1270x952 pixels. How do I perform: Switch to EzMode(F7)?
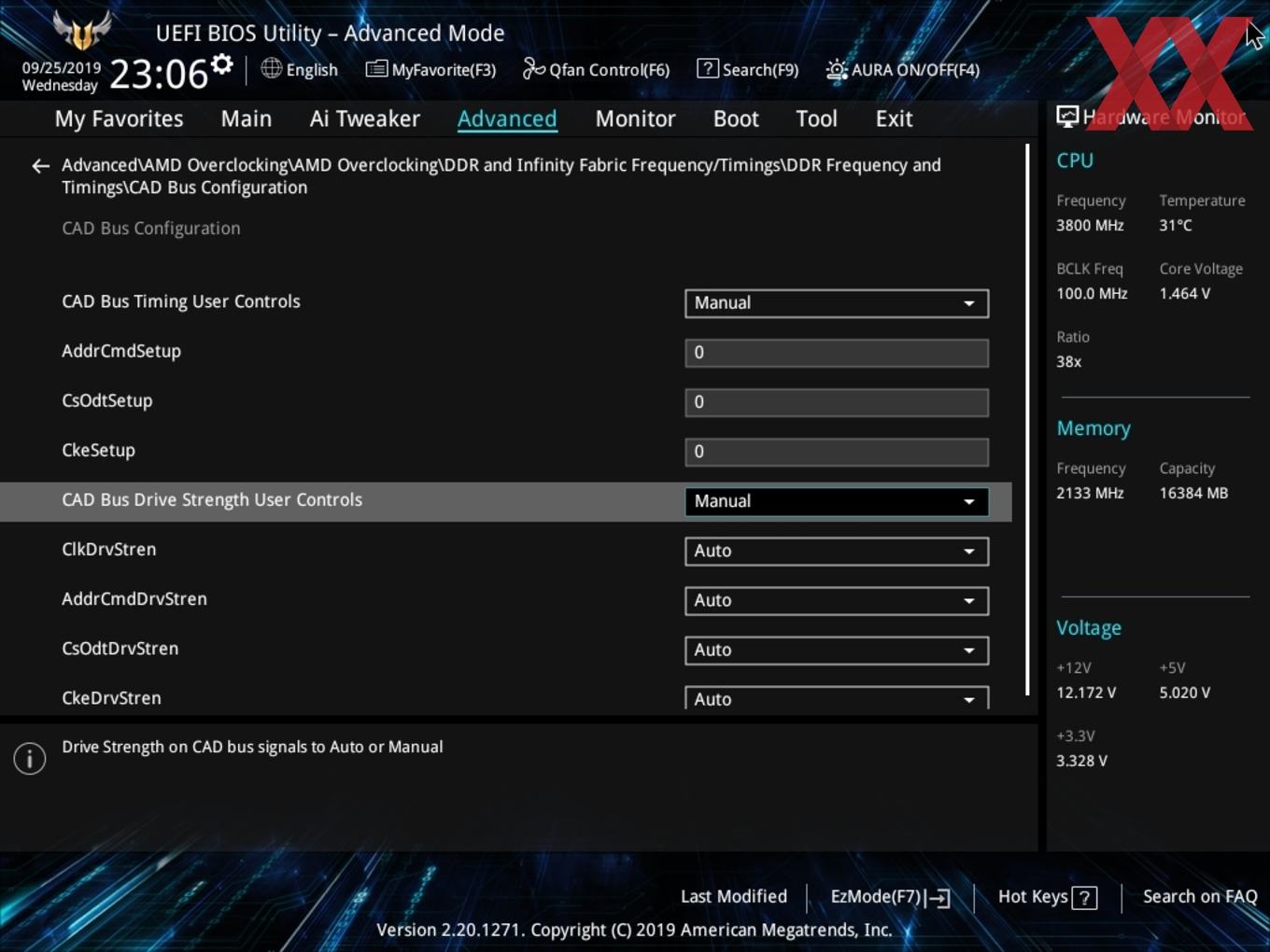click(890, 897)
